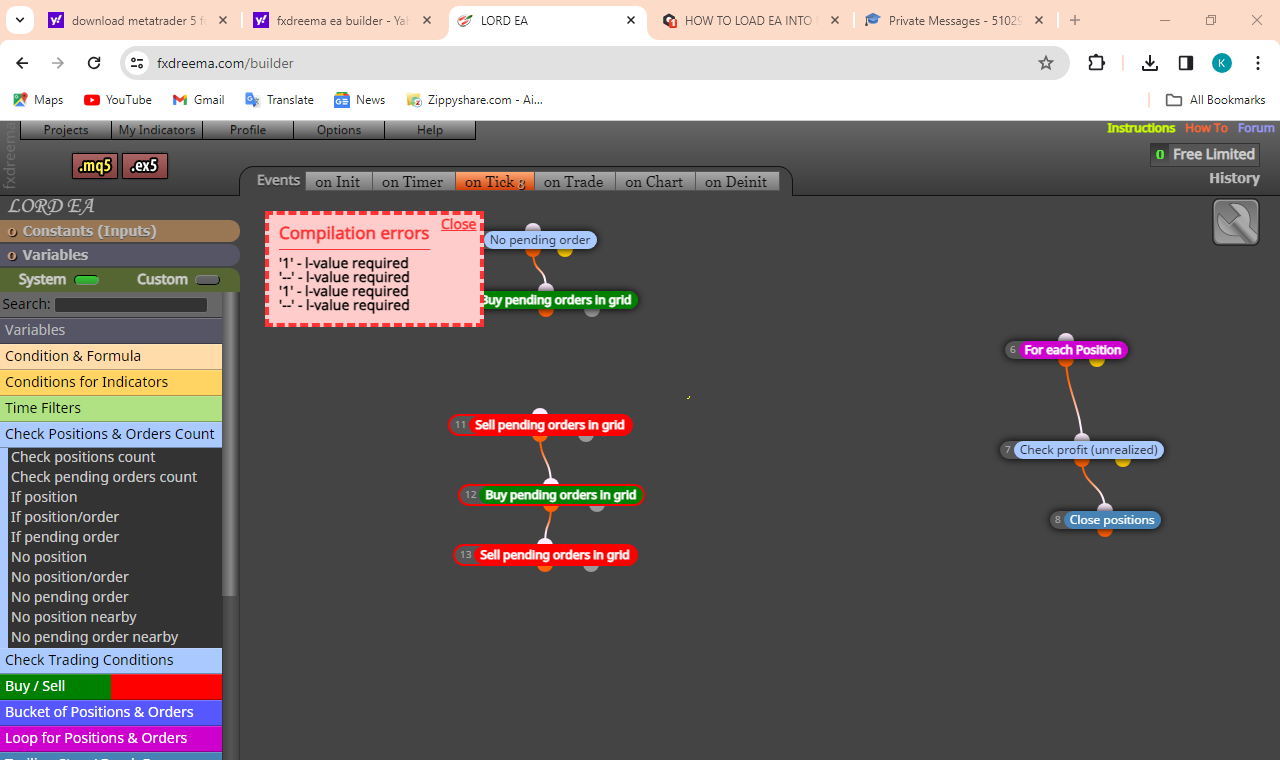Open the wrench settings tool icon
Viewport: 1280px width, 760px height.
click(1236, 222)
